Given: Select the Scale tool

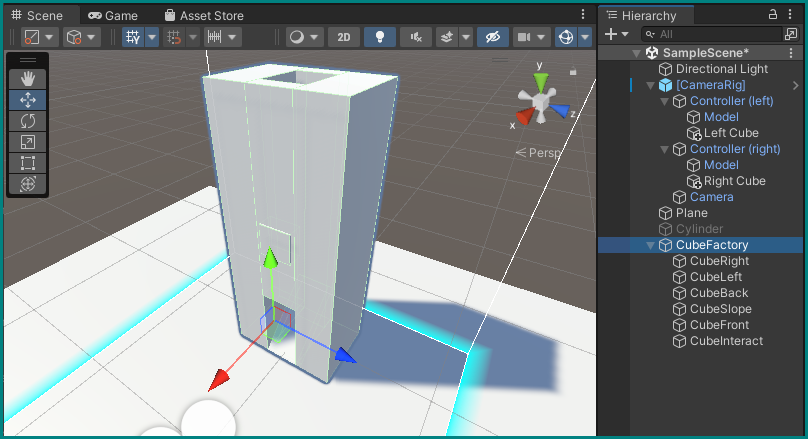Looking at the screenshot, I should pyautogui.click(x=27, y=142).
